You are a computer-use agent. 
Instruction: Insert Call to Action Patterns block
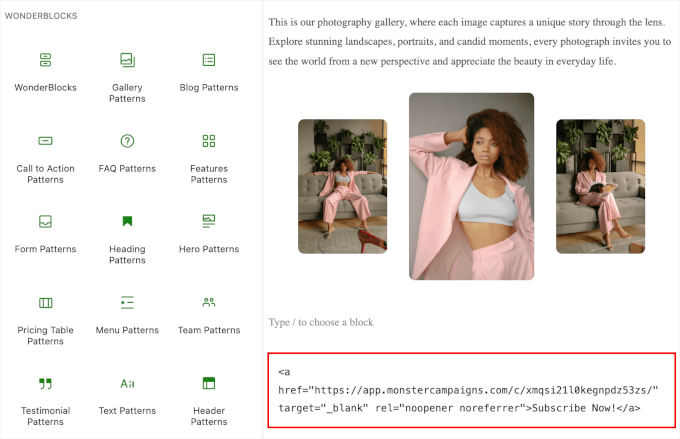click(x=45, y=141)
